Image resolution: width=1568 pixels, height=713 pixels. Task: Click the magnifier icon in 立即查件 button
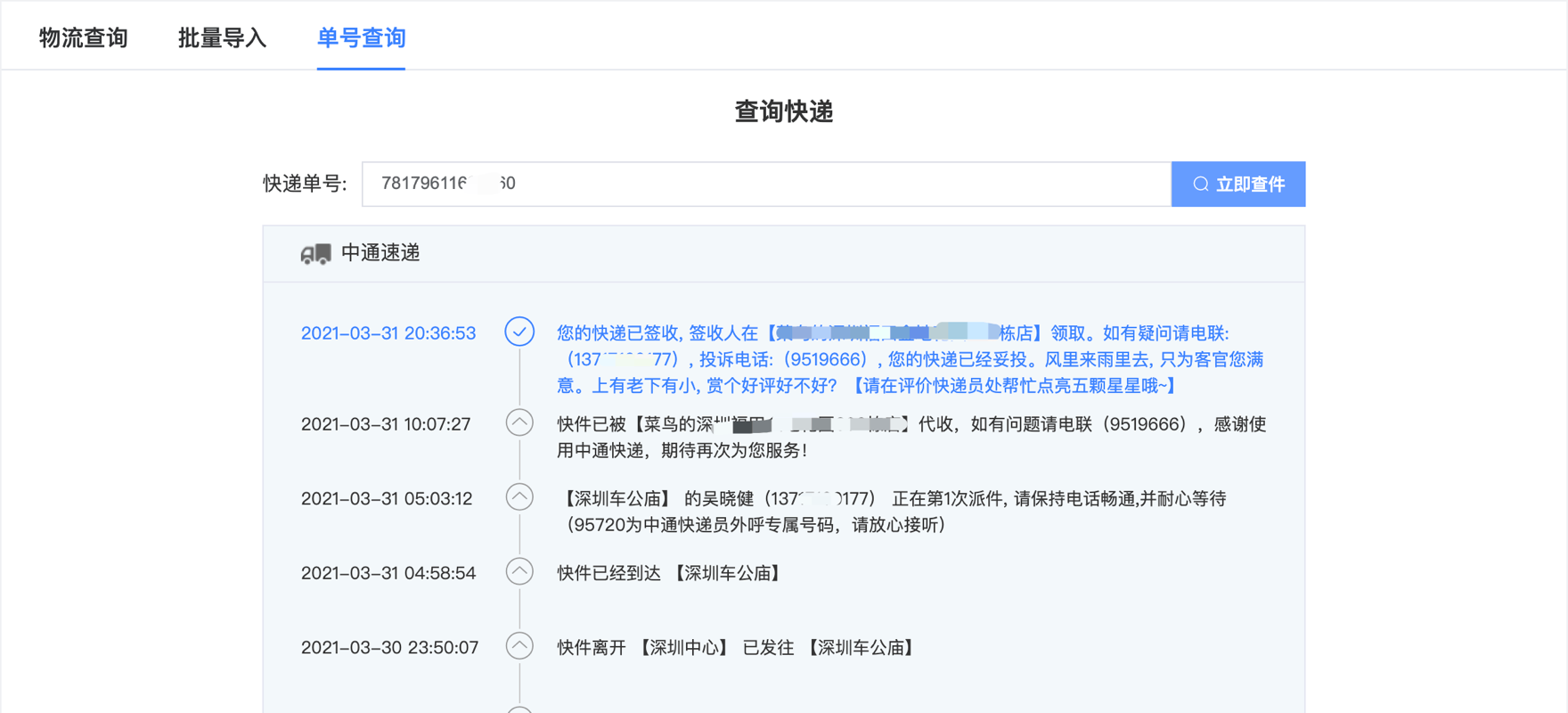click(1200, 184)
